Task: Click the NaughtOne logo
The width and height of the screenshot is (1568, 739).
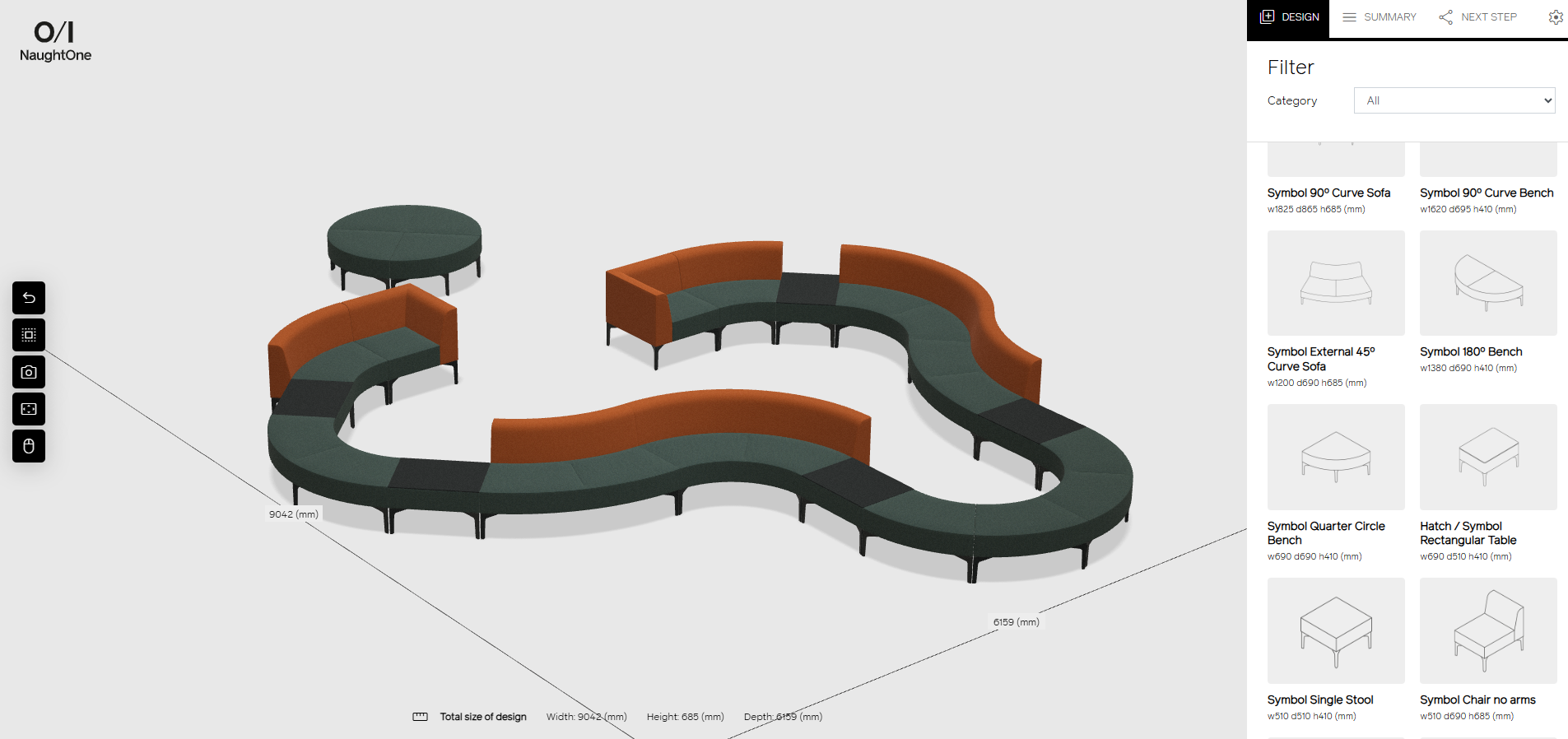Action: coord(55,41)
